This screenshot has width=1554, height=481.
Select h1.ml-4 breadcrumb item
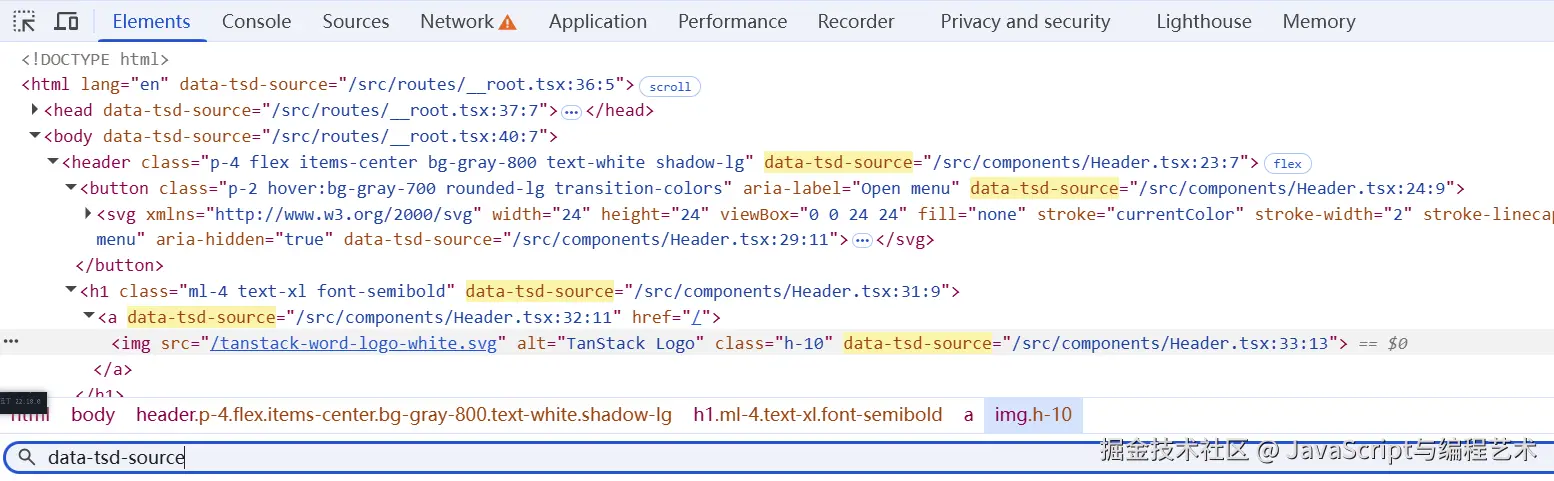817,414
